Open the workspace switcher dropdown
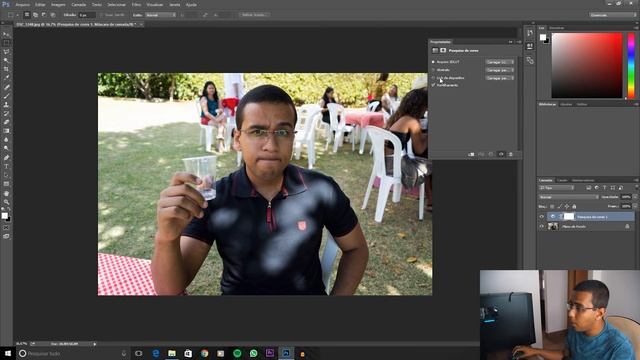 click(x=613, y=15)
